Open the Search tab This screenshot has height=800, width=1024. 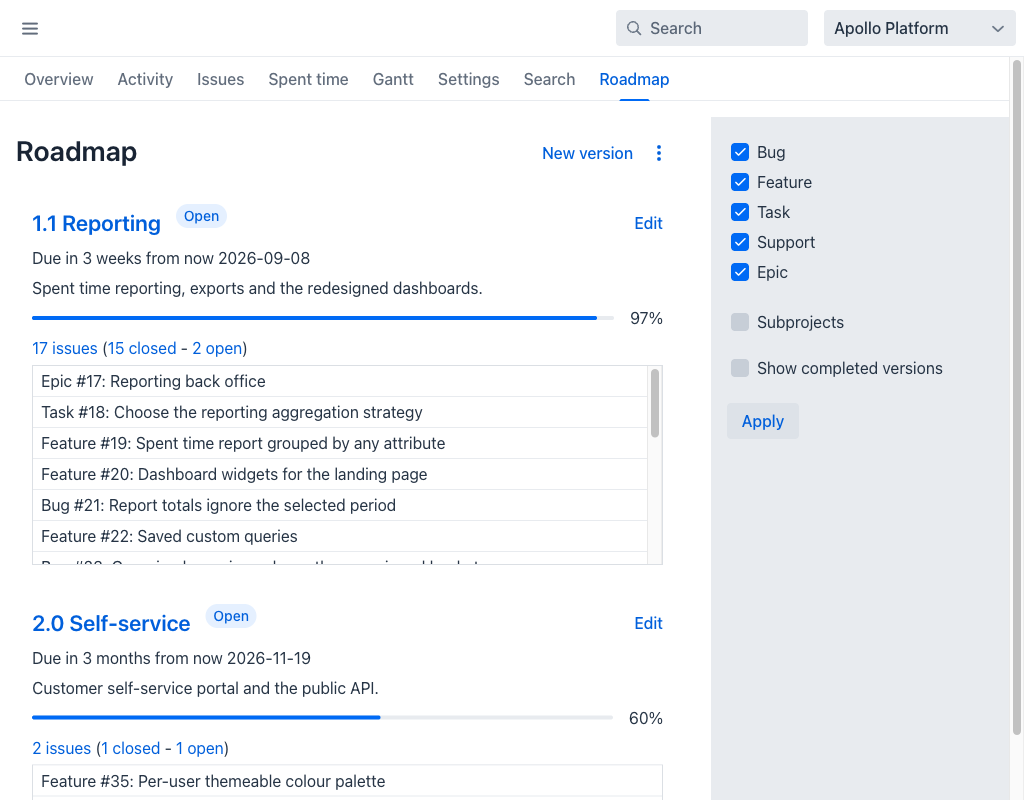coord(549,79)
